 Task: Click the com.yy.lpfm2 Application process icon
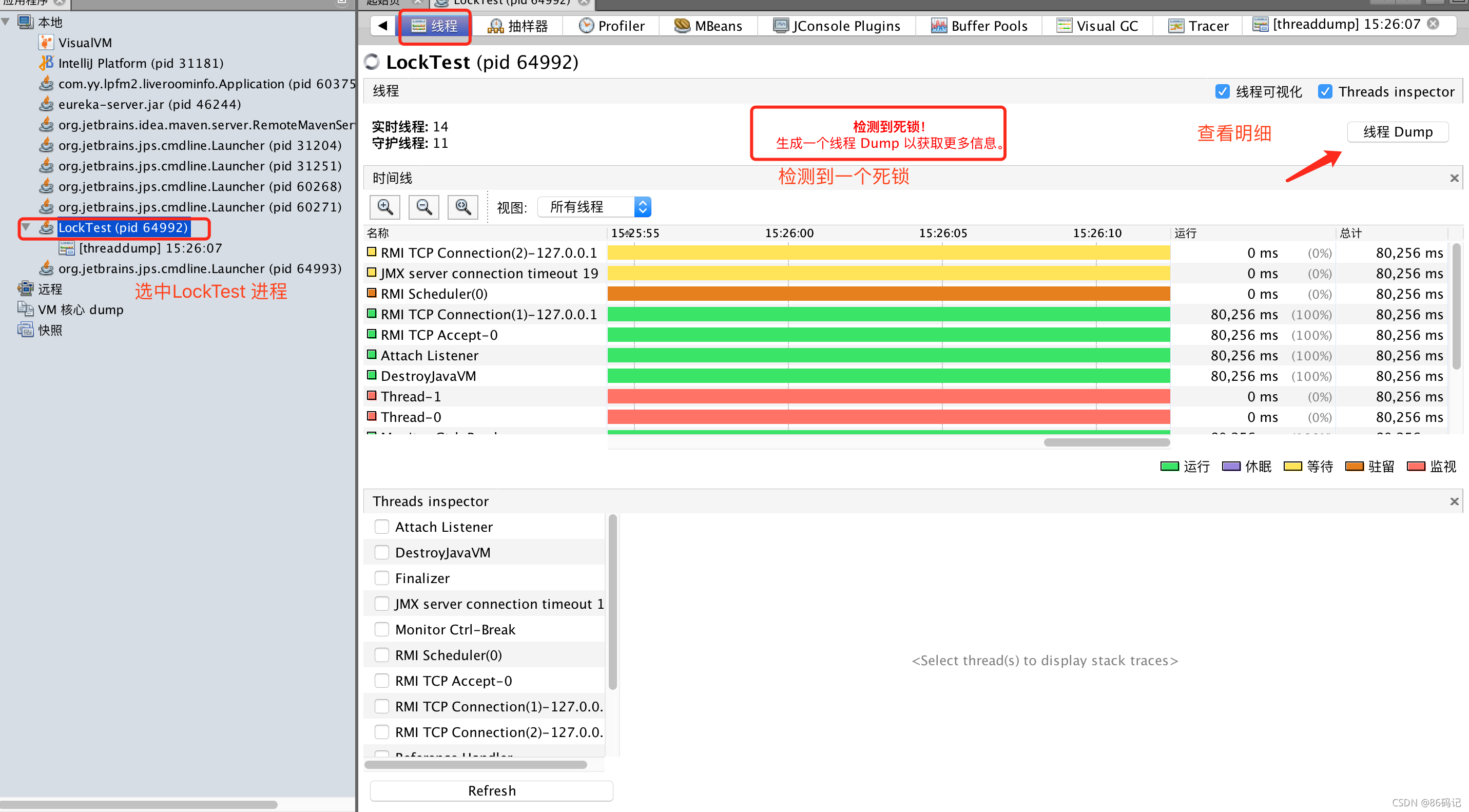(46, 83)
